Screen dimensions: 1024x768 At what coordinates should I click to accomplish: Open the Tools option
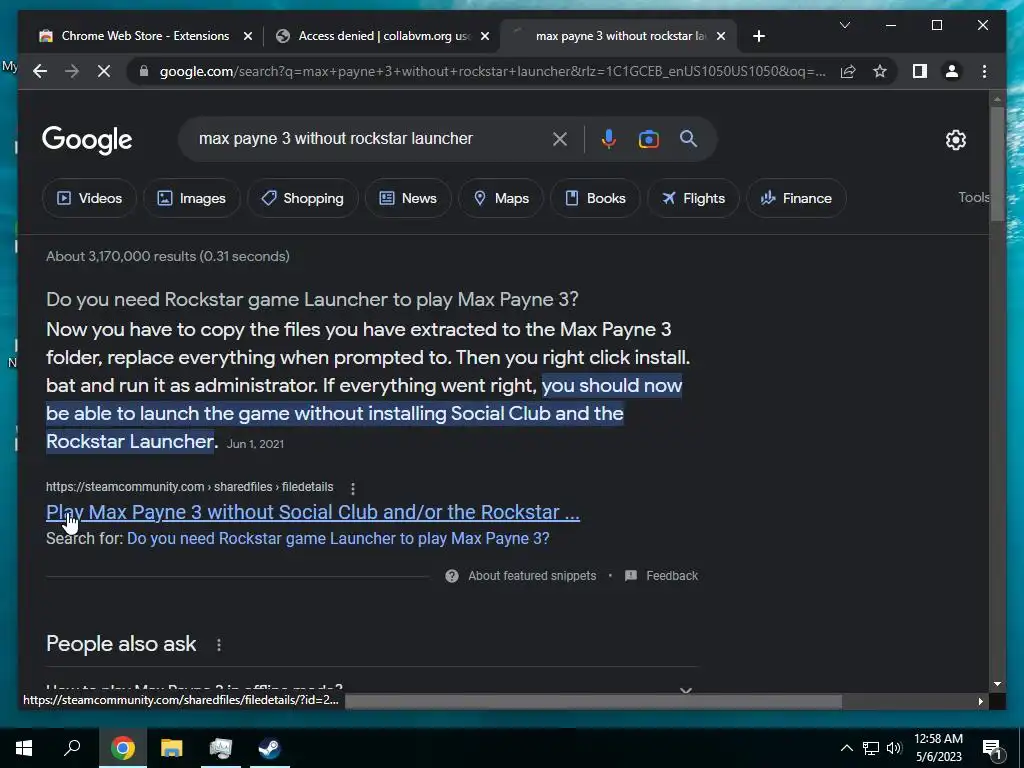click(973, 197)
